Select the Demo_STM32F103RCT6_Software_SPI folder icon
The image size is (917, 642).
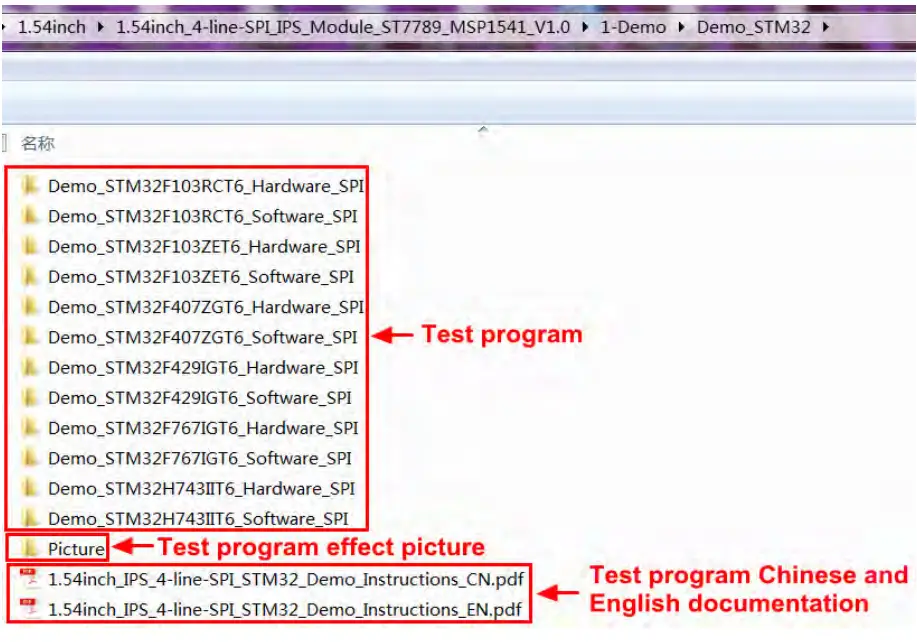tap(29, 216)
